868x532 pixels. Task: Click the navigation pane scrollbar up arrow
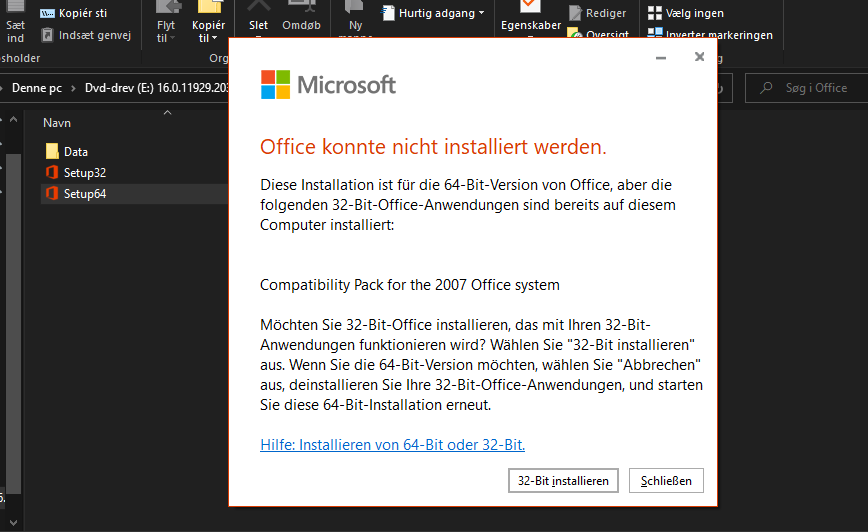[x=13, y=120]
